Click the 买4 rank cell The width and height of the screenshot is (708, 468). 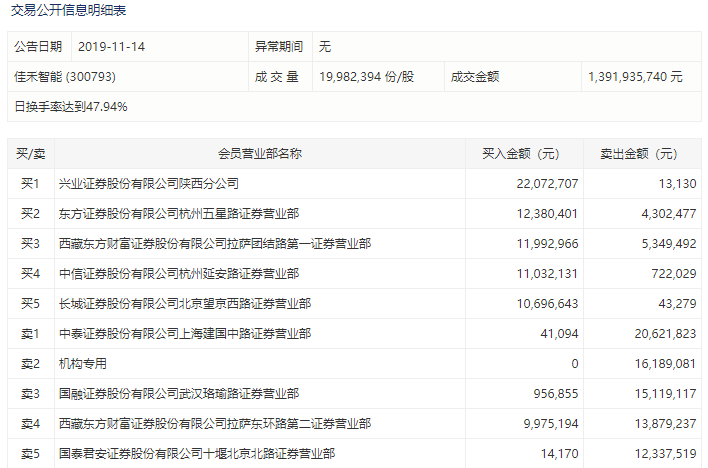tap(31, 274)
